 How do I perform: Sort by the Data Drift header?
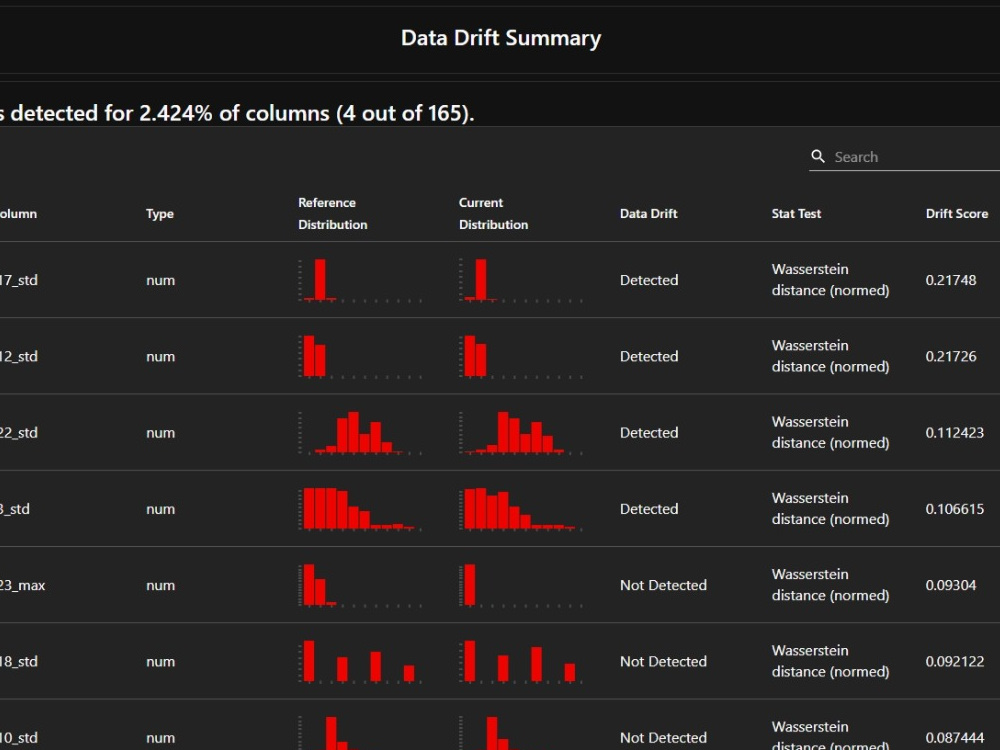pos(648,214)
